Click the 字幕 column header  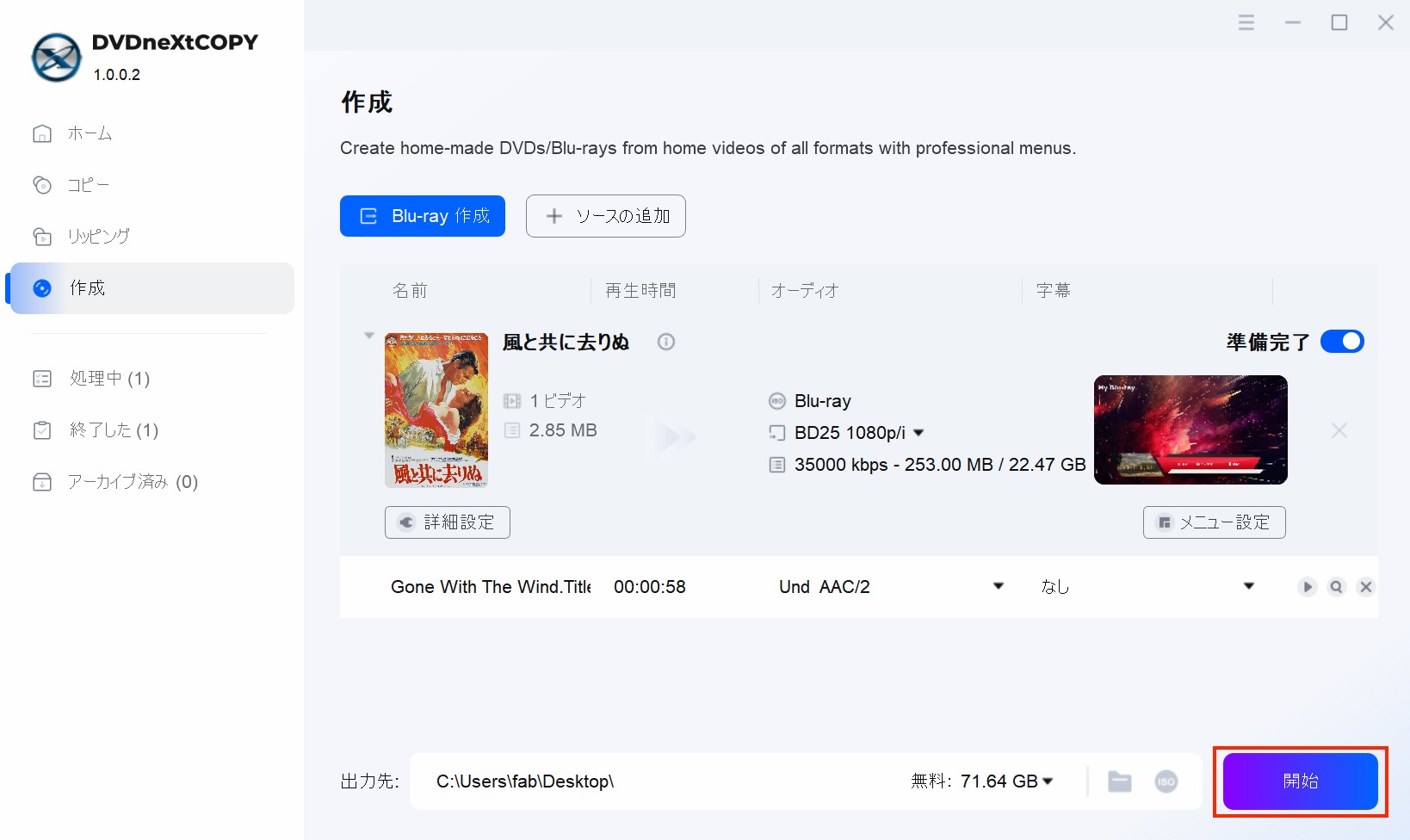click(x=1054, y=291)
